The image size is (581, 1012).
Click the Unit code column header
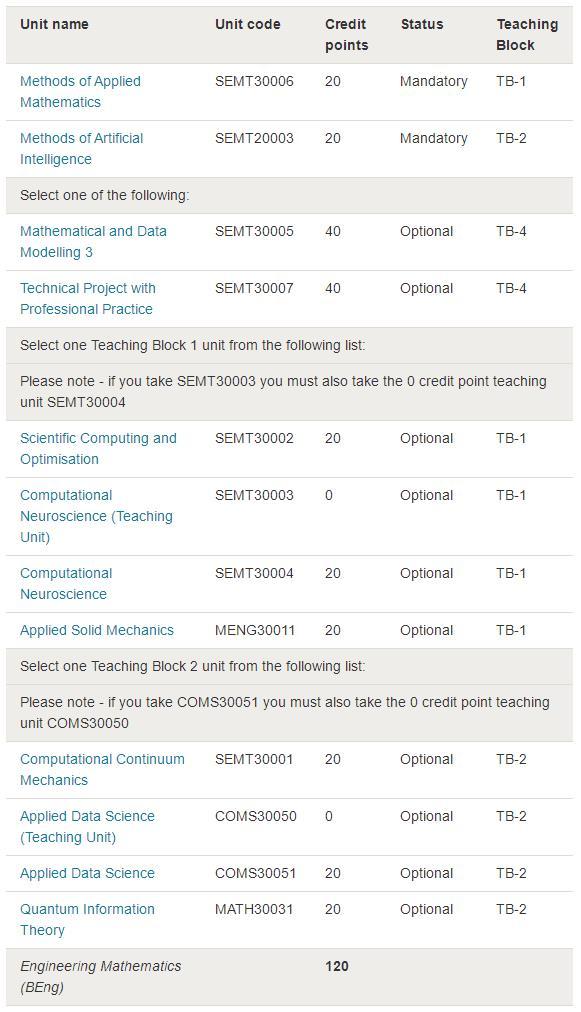tap(248, 25)
